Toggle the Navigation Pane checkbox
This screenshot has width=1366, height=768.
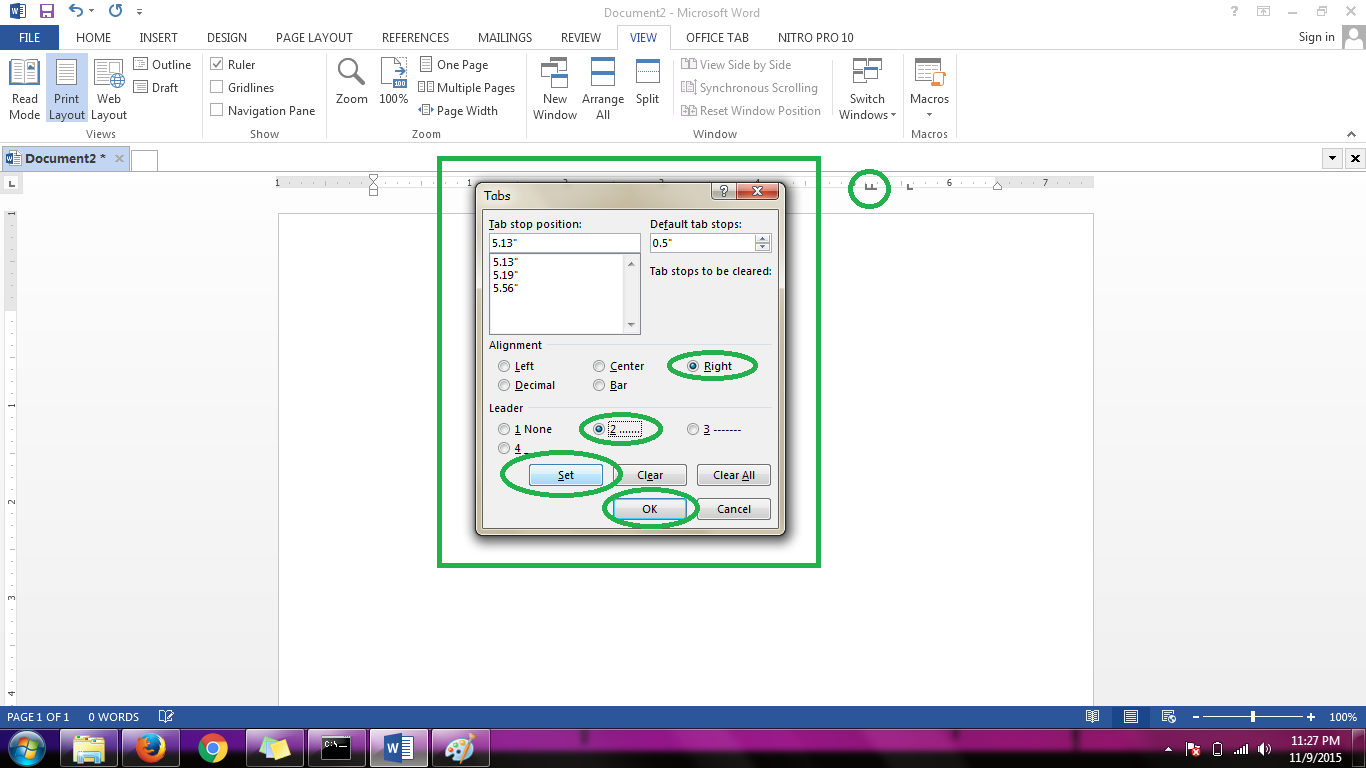pos(217,110)
